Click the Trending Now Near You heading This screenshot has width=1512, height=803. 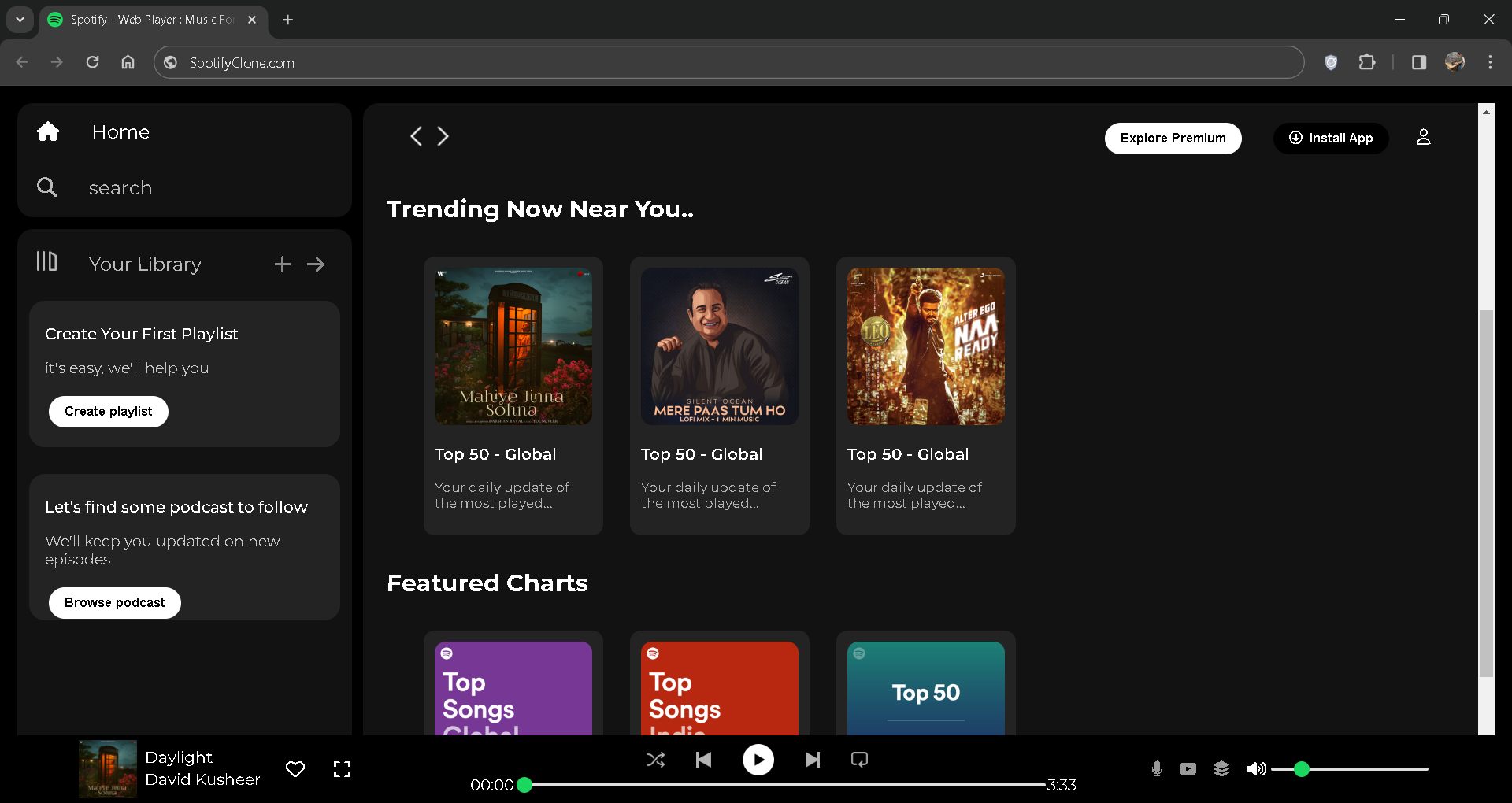(x=540, y=209)
